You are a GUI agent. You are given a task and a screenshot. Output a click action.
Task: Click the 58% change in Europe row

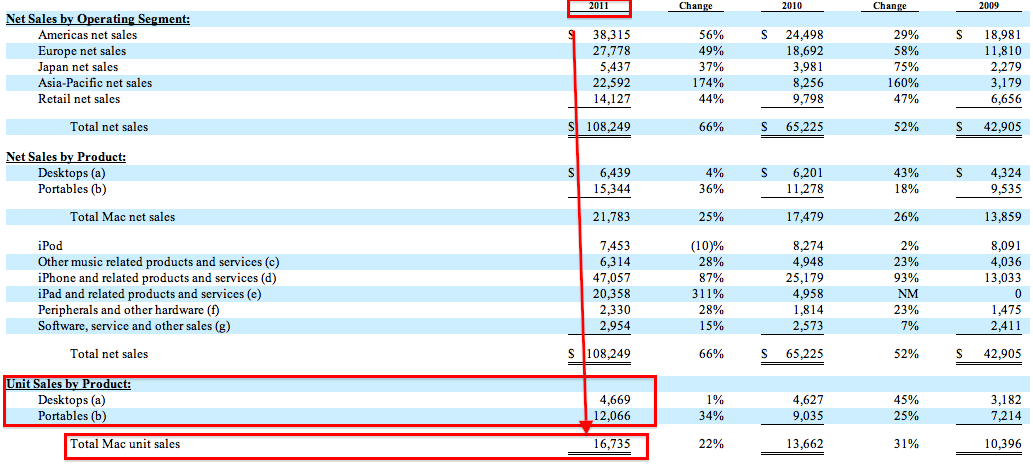tap(907, 51)
